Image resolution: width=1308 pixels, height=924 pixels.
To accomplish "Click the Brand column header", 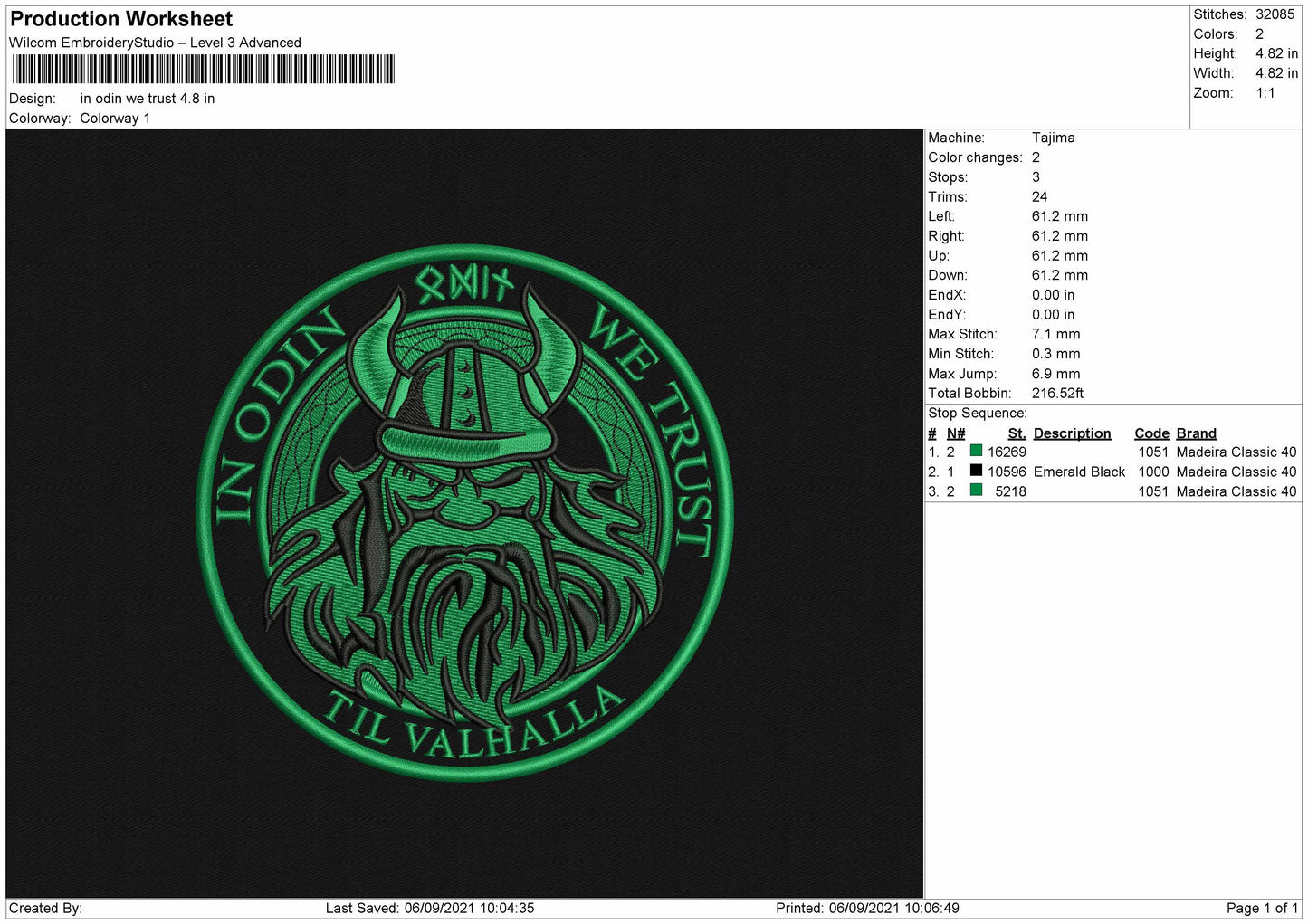I will click(1196, 433).
